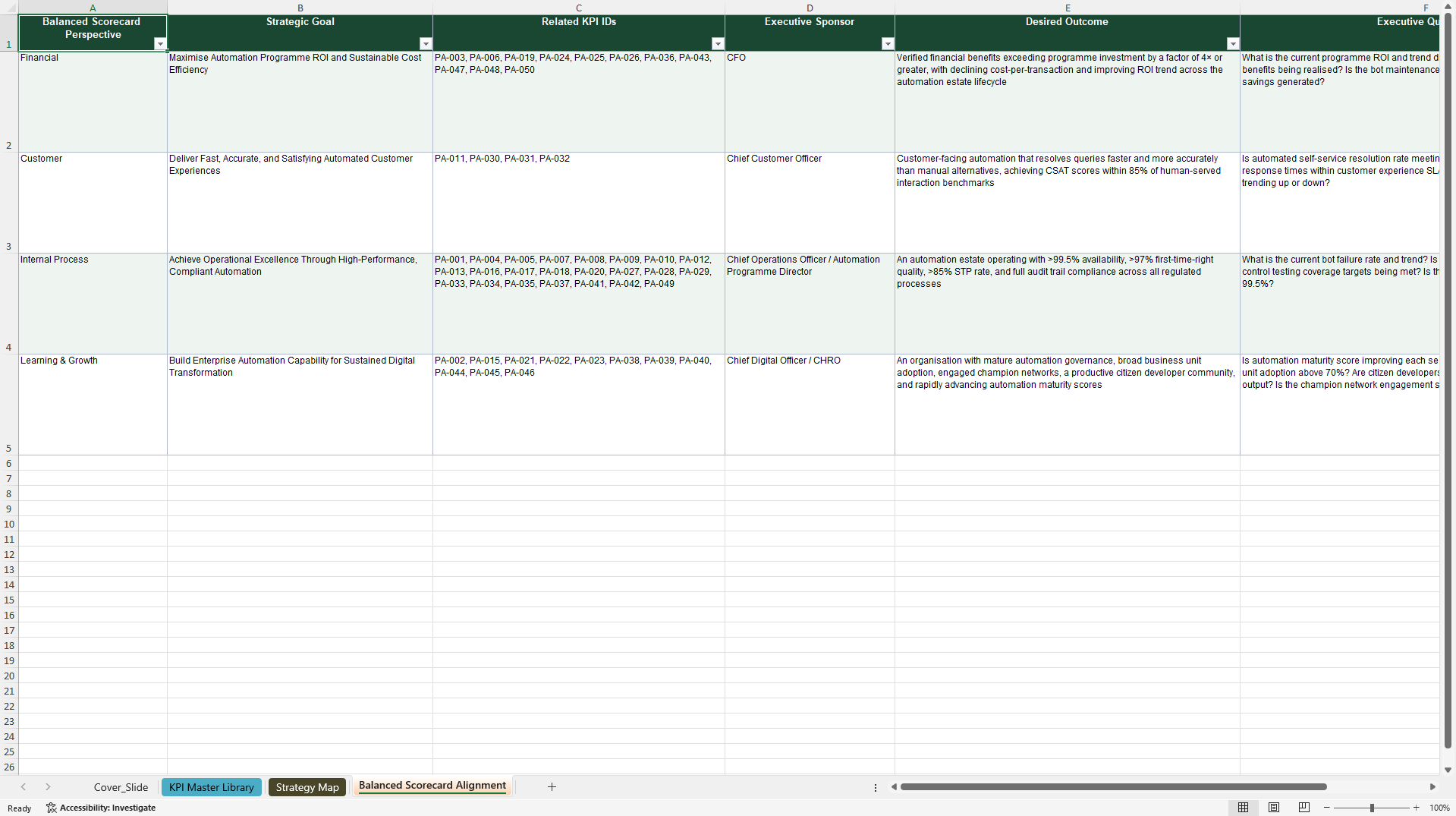Zoom in with the plus icon

[1417, 808]
